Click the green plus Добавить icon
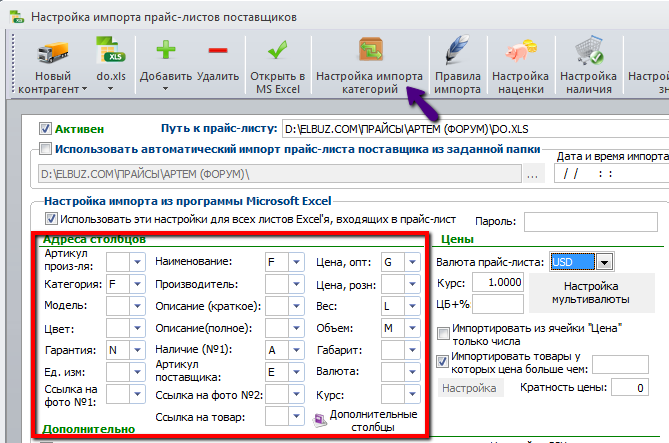669x443 pixels. pyautogui.click(x=166, y=50)
